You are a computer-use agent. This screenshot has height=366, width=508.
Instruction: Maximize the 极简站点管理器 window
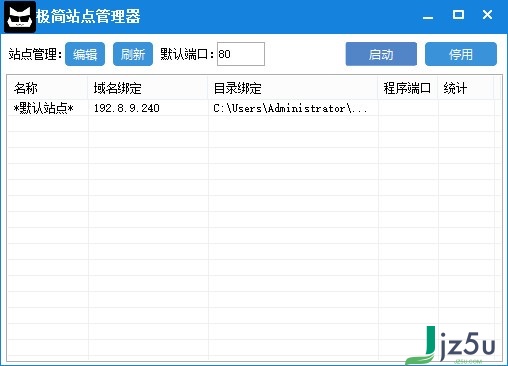pos(458,15)
